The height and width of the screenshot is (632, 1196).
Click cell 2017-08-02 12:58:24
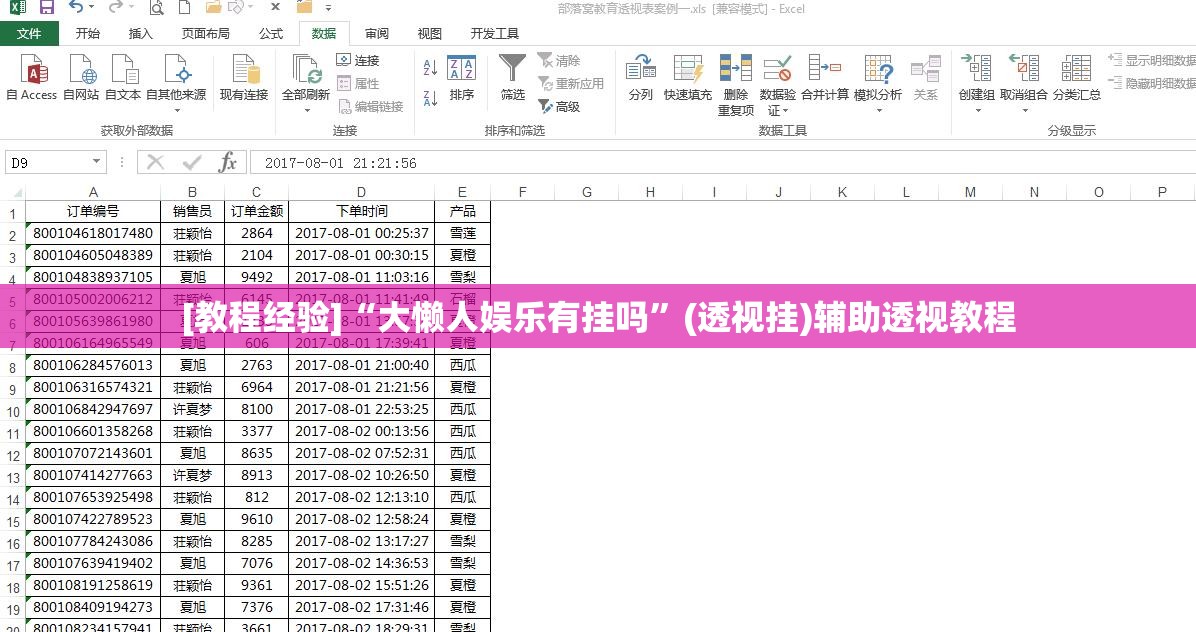(362, 519)
